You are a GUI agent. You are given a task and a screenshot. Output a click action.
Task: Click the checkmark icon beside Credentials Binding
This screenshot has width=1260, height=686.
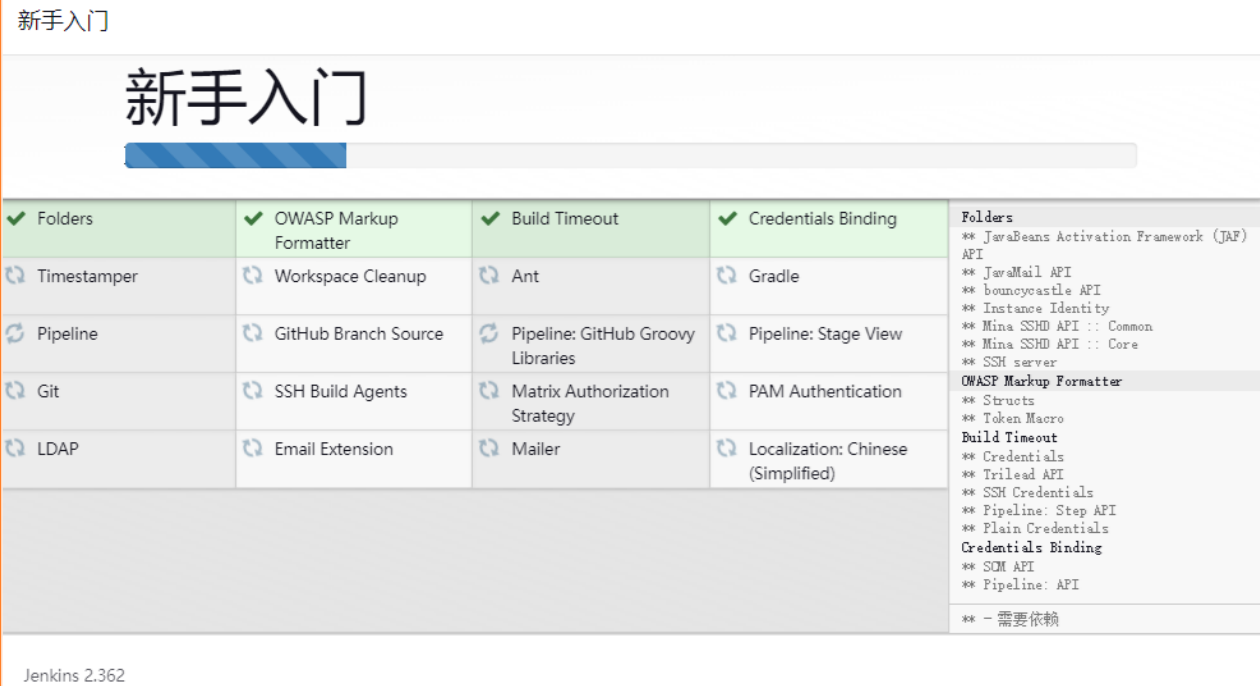point(728,218)
